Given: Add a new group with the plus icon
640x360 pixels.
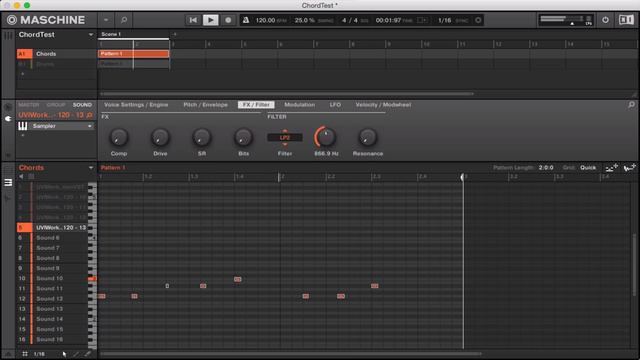Looking at the screenshot, I should point(22,74).
